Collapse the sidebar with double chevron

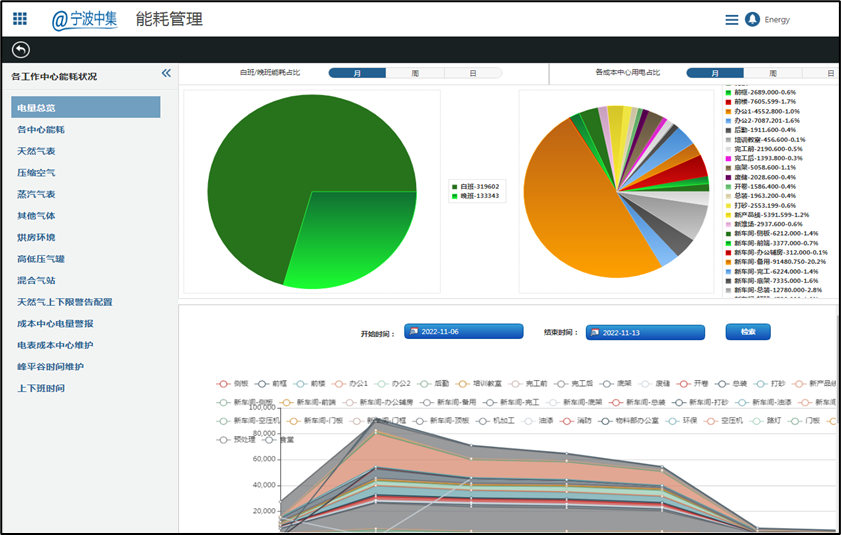166,73
